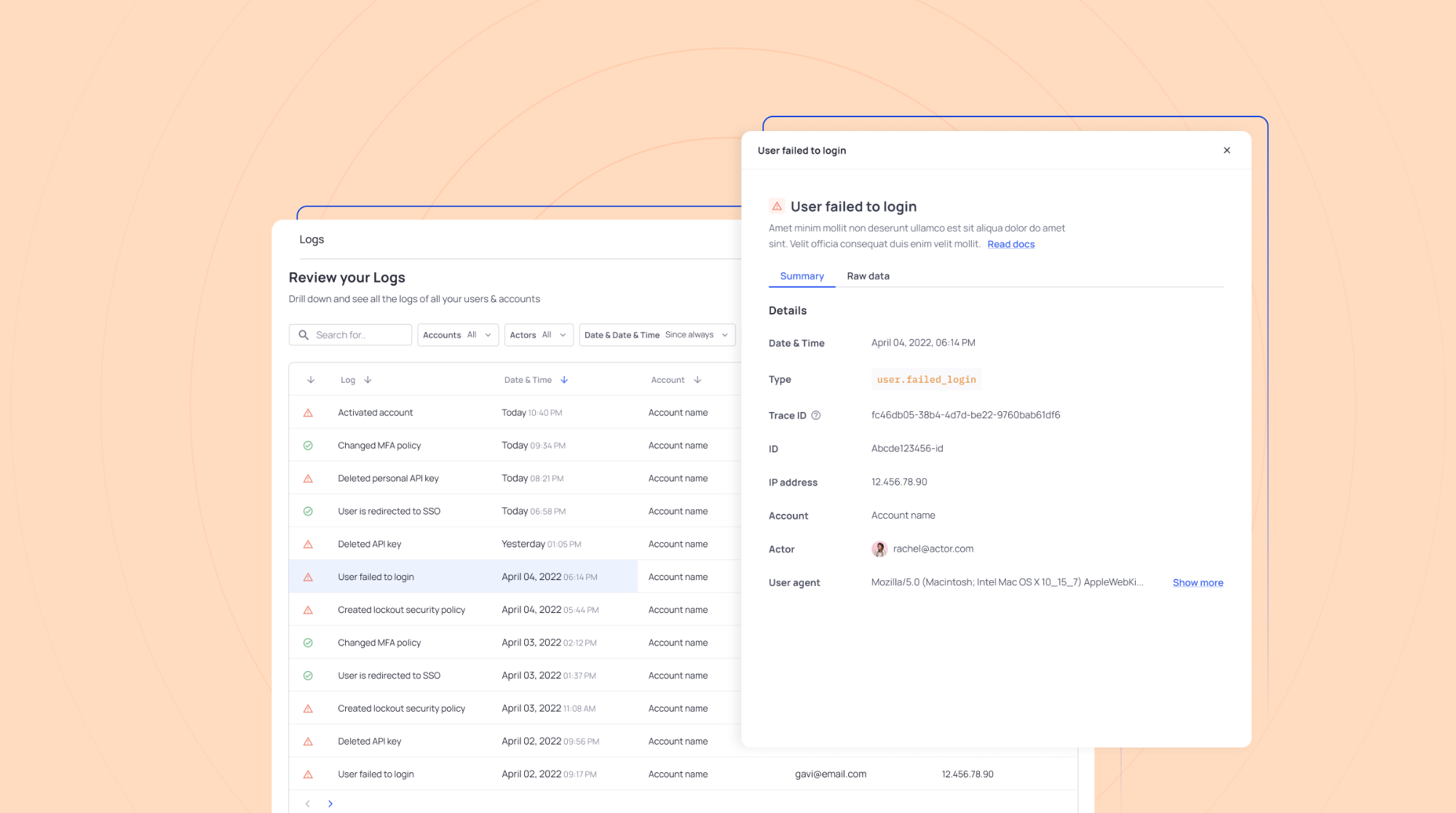Open the Deleted personal API key log row
This screenshot has height=813, width=1456.
point(515,478)
